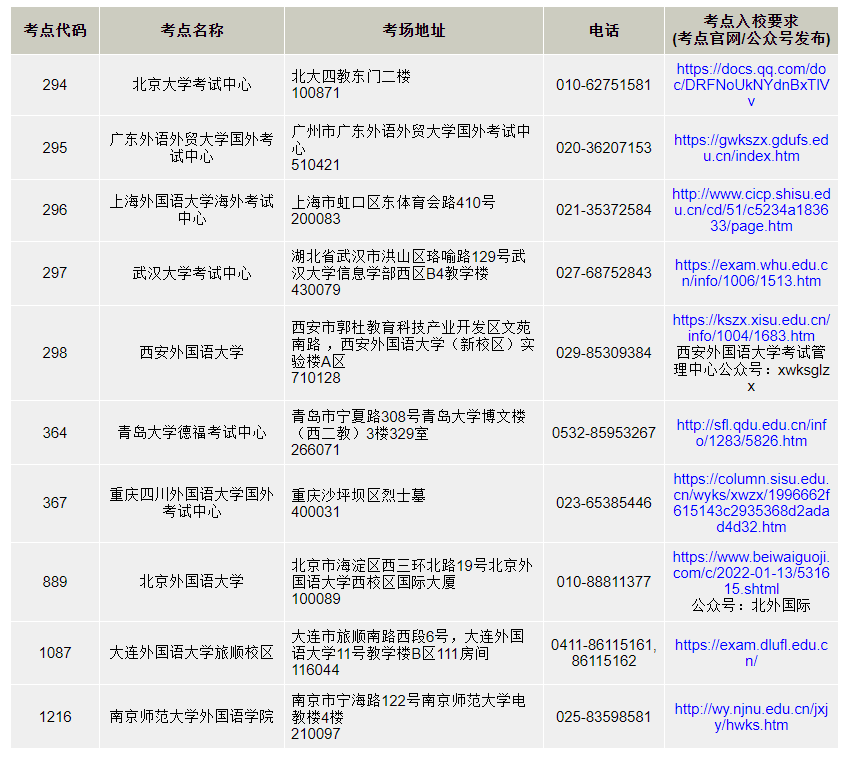This screenshot has height=761, width=865.
Task: Open the exam.whu.edu.cn link
Action: tap(751, 273)
